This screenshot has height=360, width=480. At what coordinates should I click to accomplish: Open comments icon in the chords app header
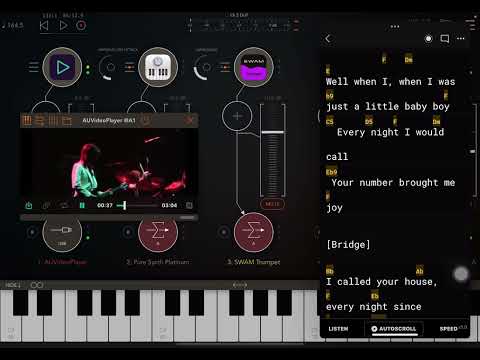point(445,39)
